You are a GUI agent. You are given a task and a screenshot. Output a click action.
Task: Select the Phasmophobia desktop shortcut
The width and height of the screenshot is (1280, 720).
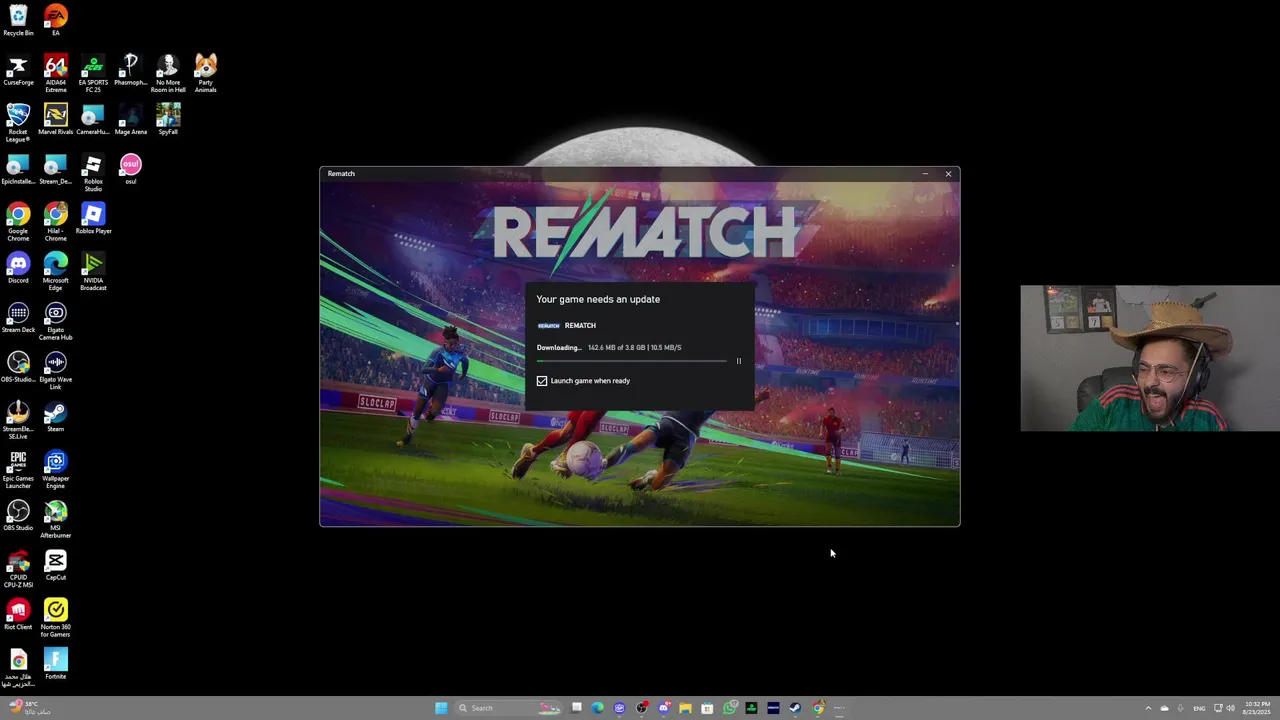[x=130, y=70]
